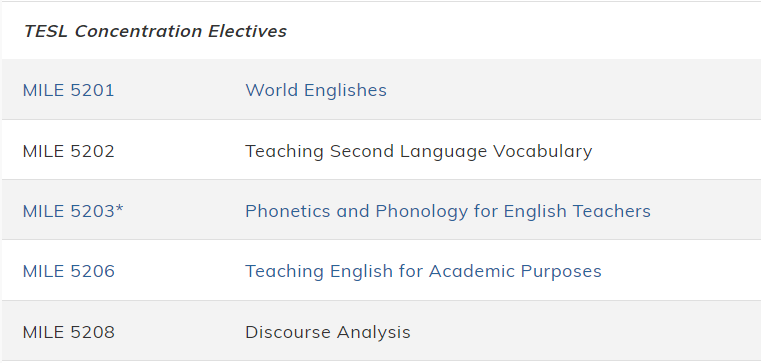This screenshot has height=363, width=761.
Task: Click the MILE 5208 course code text
Action: click(68, 332)
